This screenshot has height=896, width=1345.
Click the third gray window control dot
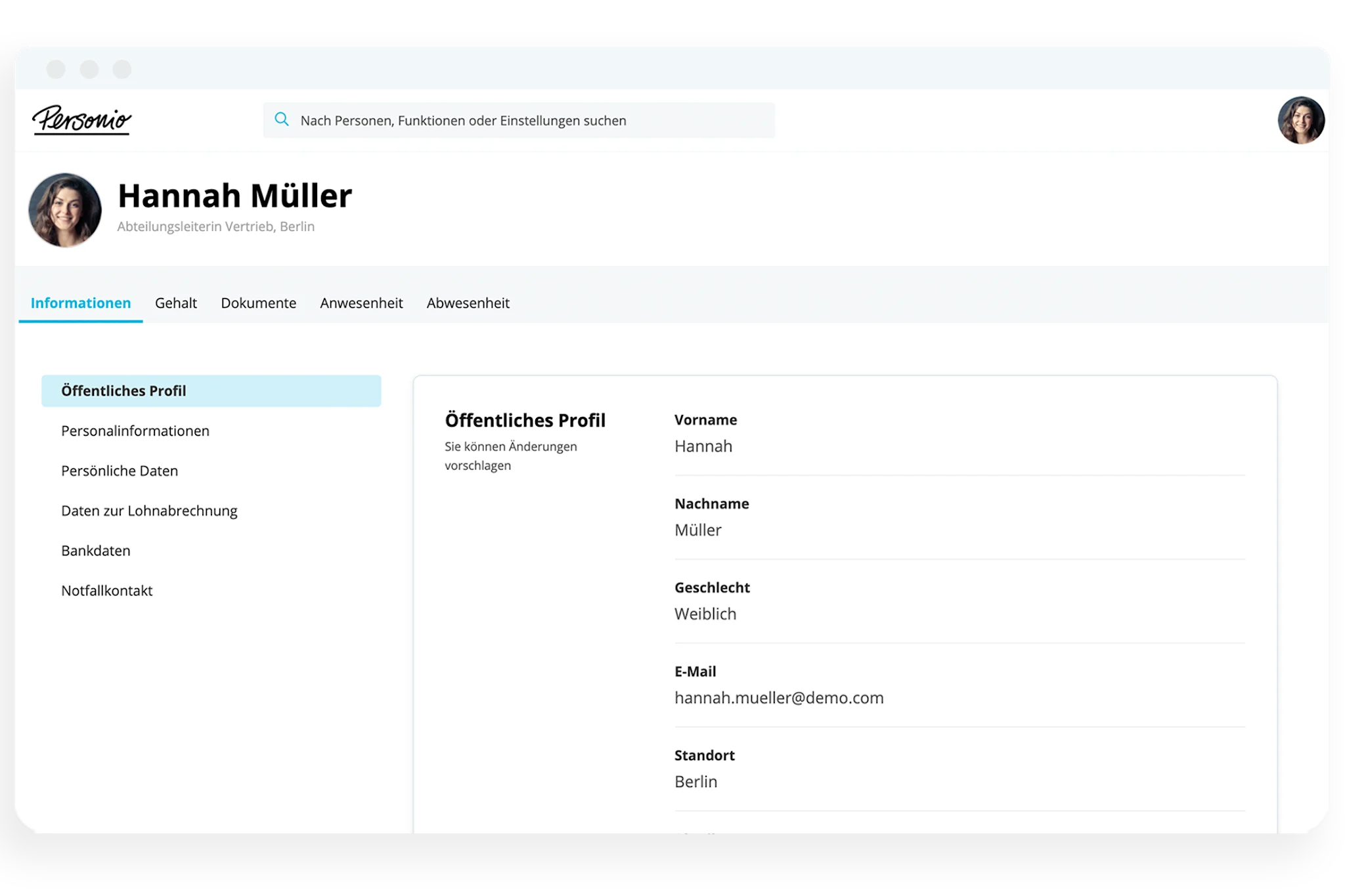point(122,69)
